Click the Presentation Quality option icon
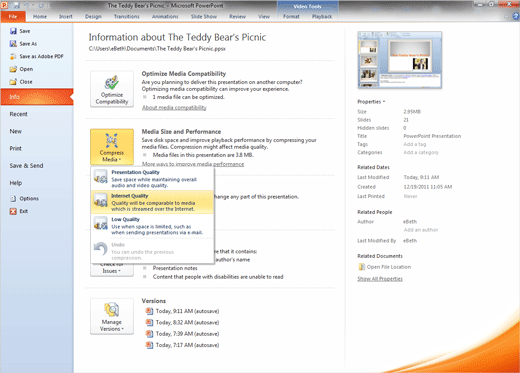Screen dimensions: 520x373 100,176
